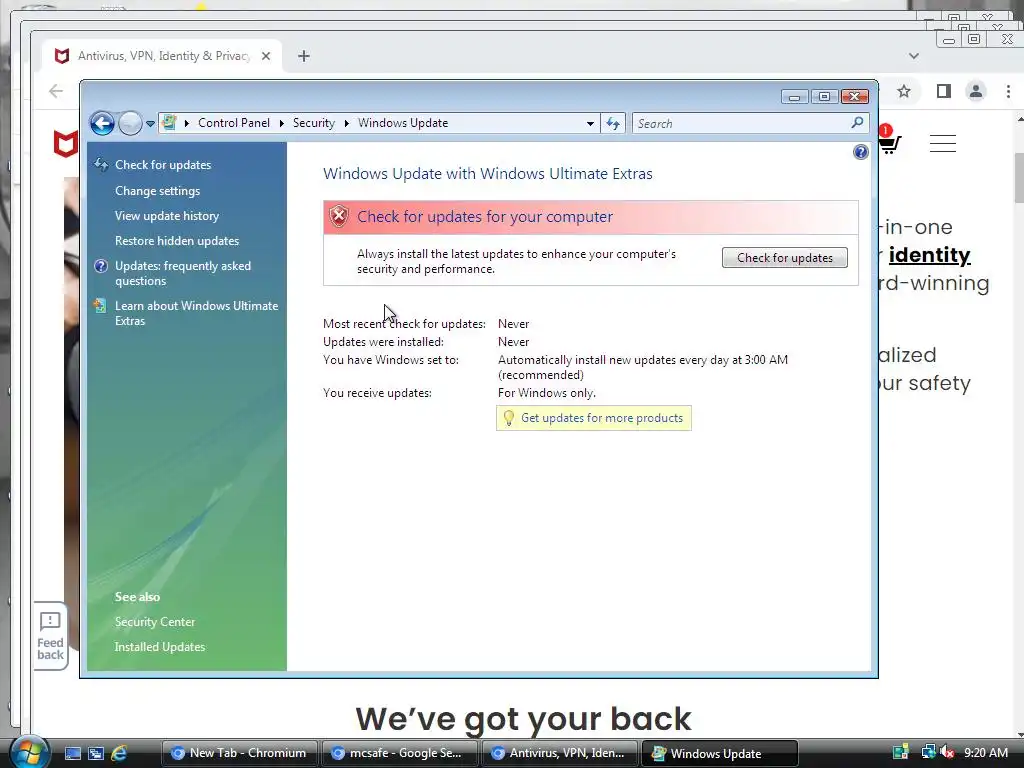Bookmark this page with the star icon

pos(904,91)
